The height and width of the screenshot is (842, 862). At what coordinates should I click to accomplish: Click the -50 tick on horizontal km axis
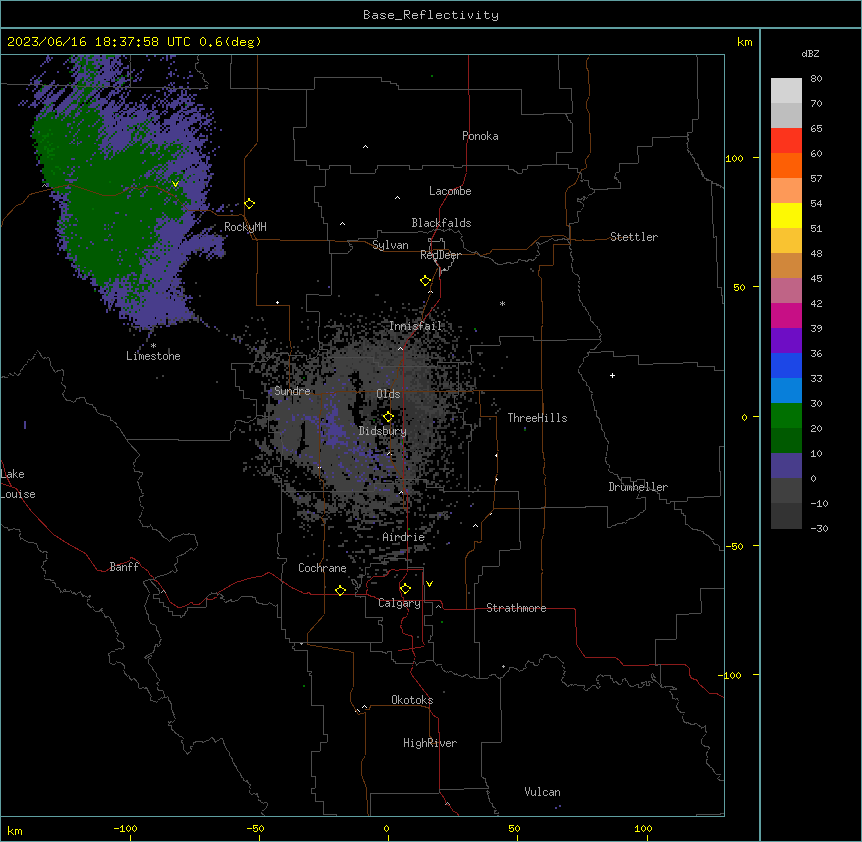256,829
